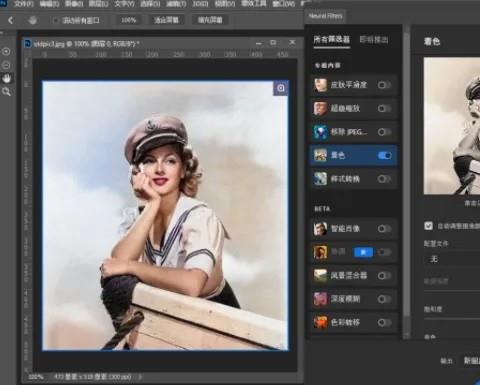
Task: Open the 图层 menu
Action: click(x=98, y=4)
